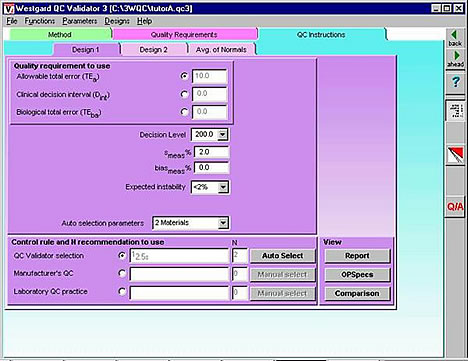Image resolution: width=468 pixels, height=361 pixels.
Task: Click the Manufacturer's QC rule field
Action: [x=179, y=274]
